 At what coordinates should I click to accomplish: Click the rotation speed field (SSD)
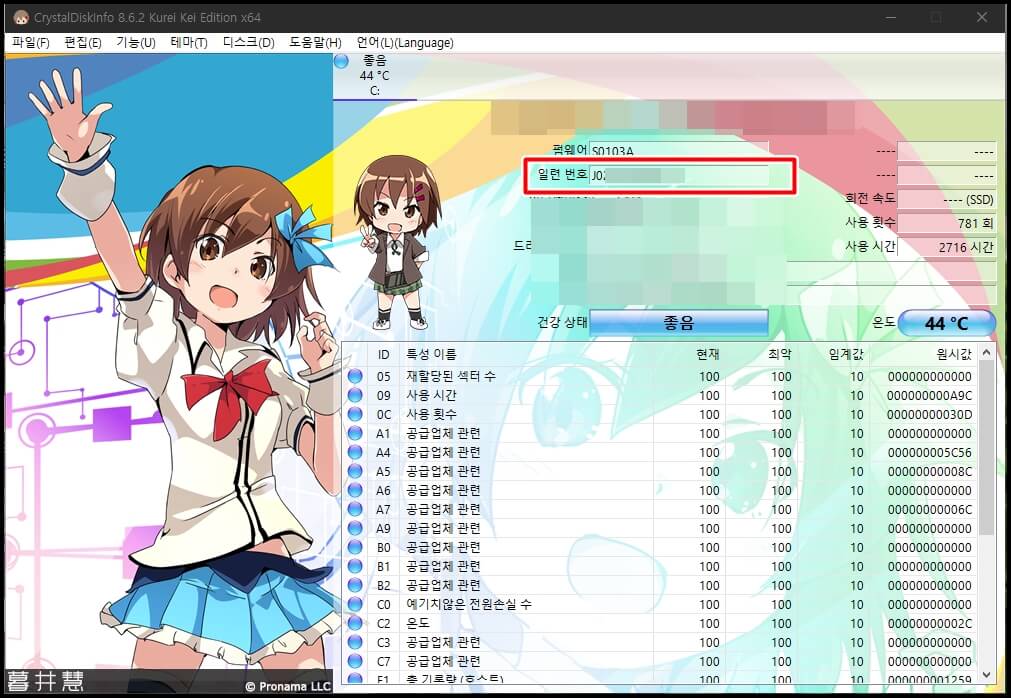[x=947, y=199]
